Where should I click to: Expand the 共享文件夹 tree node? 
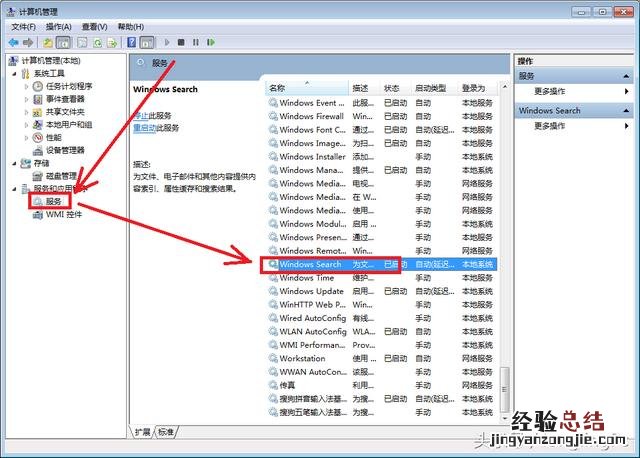[x=26, y=112]
